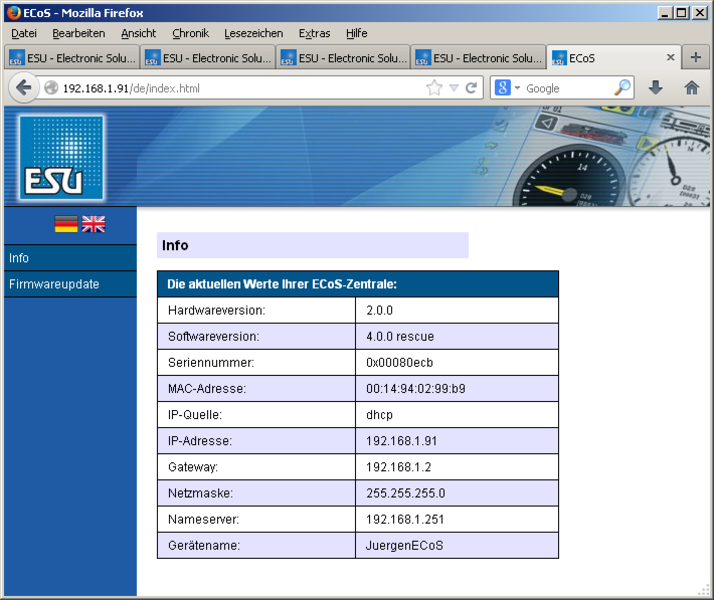The height and width of the screenshot is (600, 714).
Task: Click the Seriennummer: label
Action: click(x=211, y=363)
